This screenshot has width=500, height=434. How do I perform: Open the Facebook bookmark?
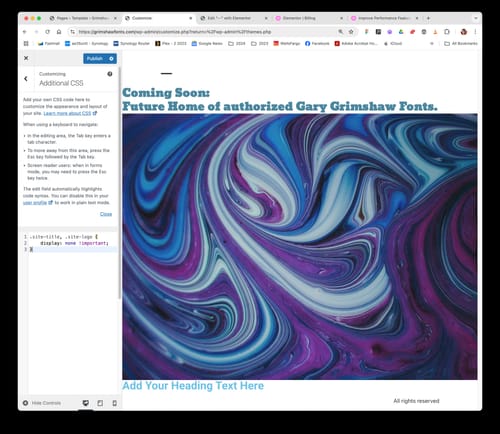click(317, 43)
